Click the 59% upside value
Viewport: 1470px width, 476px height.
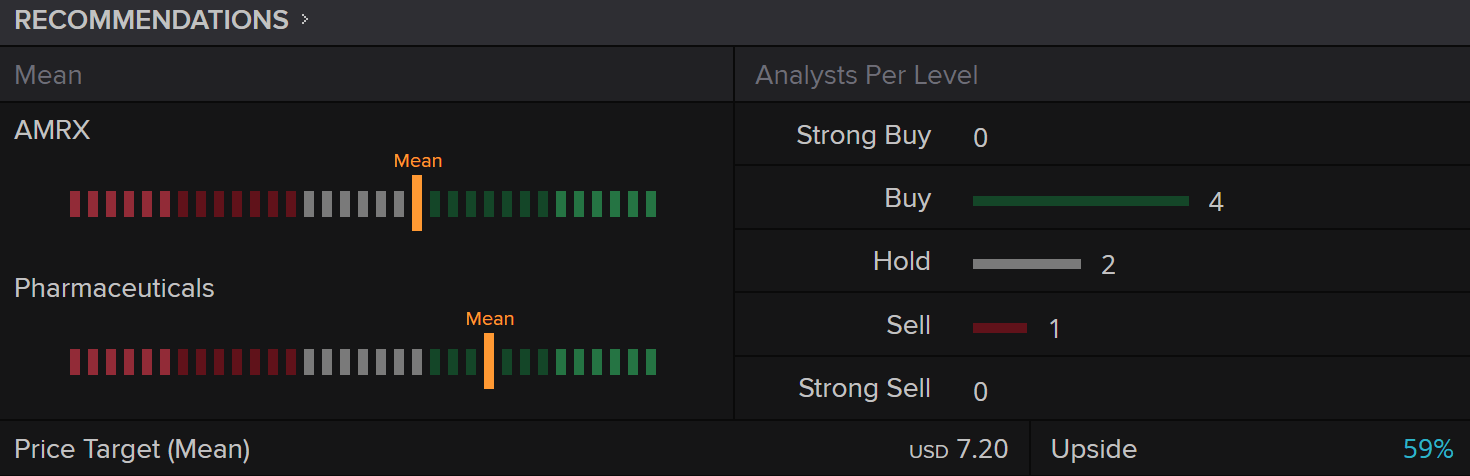1428,449
